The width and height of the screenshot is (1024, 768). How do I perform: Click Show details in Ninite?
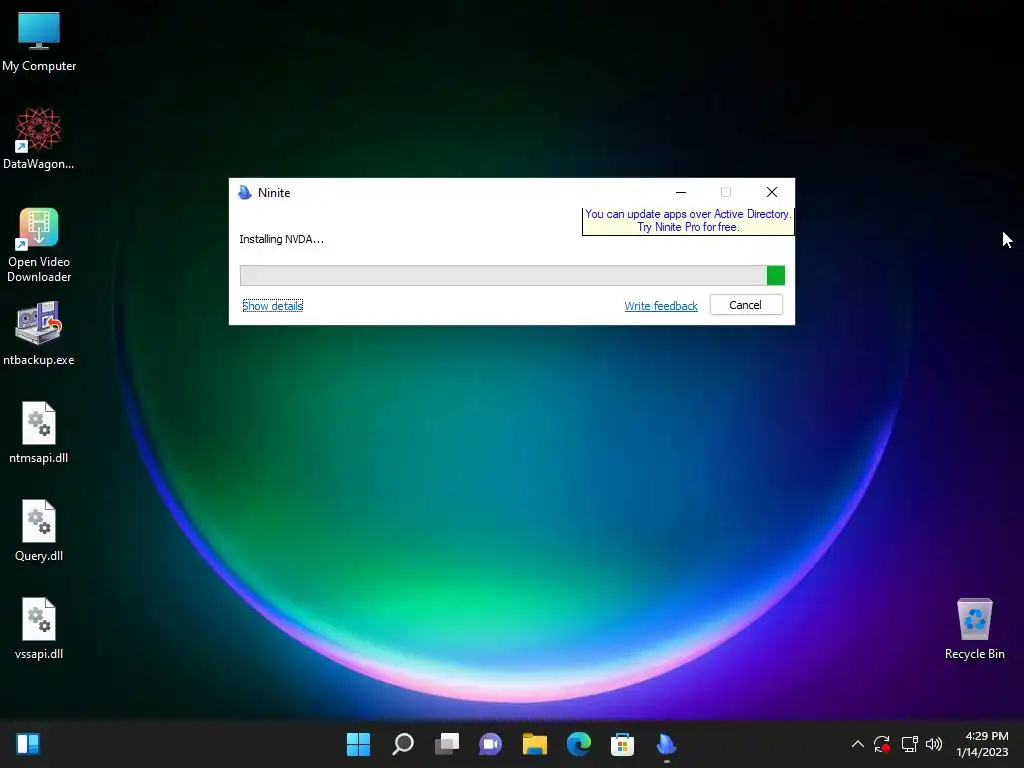(272, 306)
